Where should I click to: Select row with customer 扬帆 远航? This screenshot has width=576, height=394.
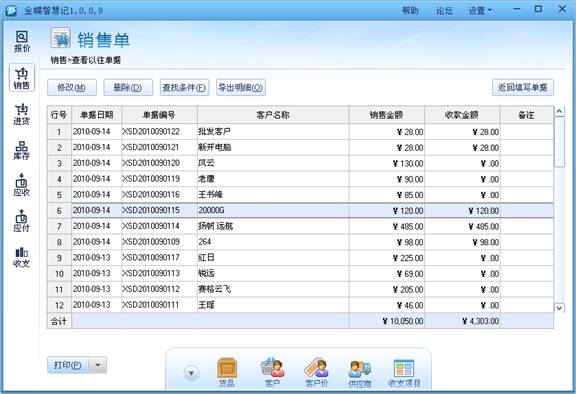[300, 226]
